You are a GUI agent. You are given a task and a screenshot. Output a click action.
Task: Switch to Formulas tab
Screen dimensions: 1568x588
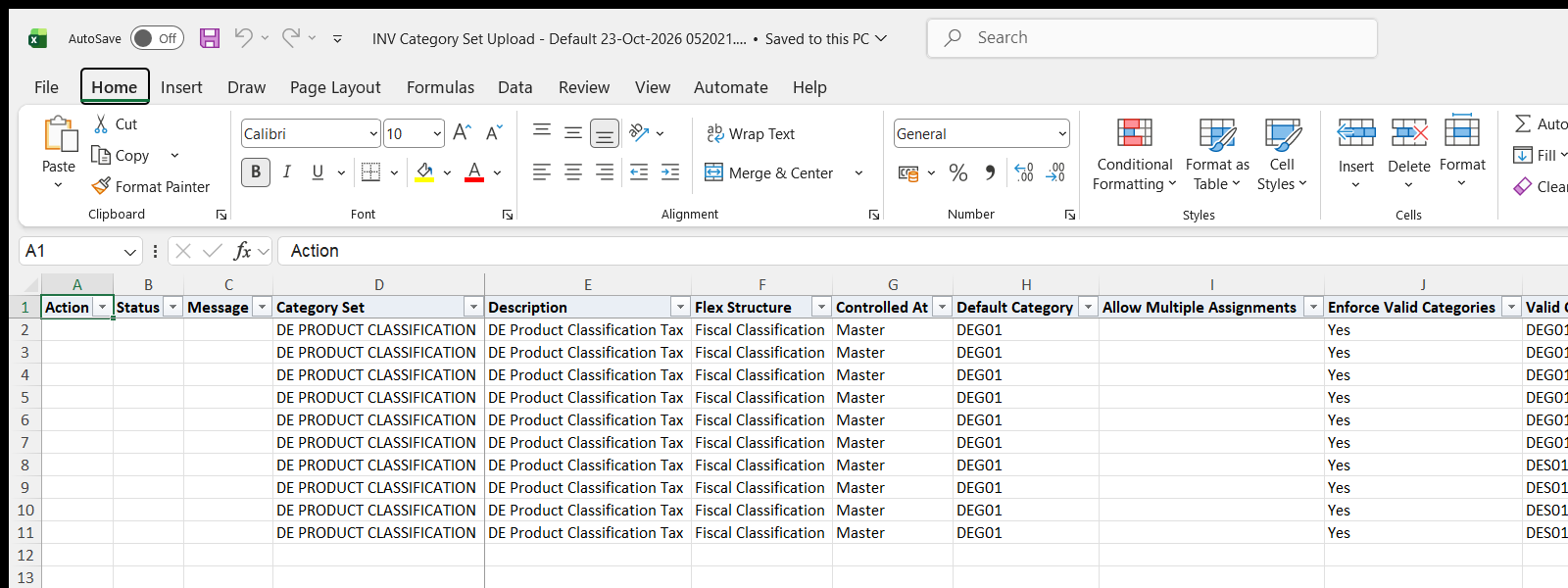pyautogui.click(x=440, y=87)
